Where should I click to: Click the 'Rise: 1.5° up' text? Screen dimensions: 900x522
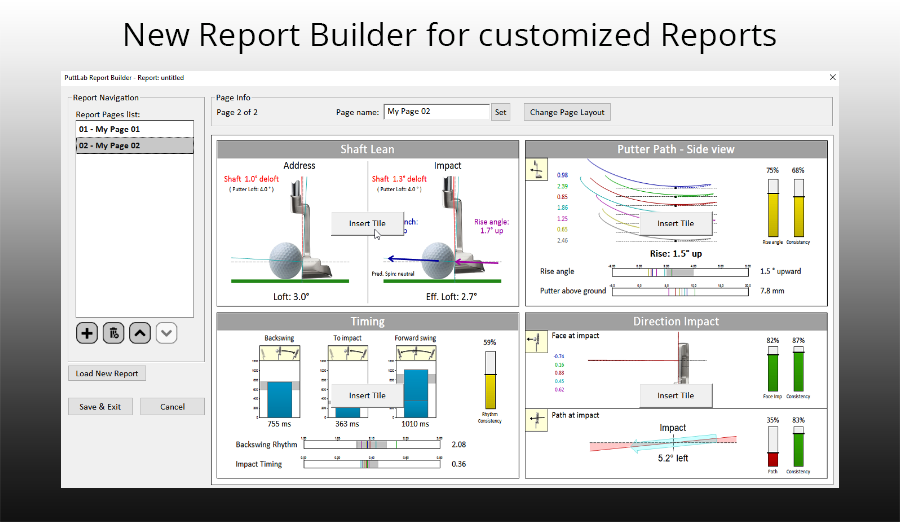[x=676, y=253]
